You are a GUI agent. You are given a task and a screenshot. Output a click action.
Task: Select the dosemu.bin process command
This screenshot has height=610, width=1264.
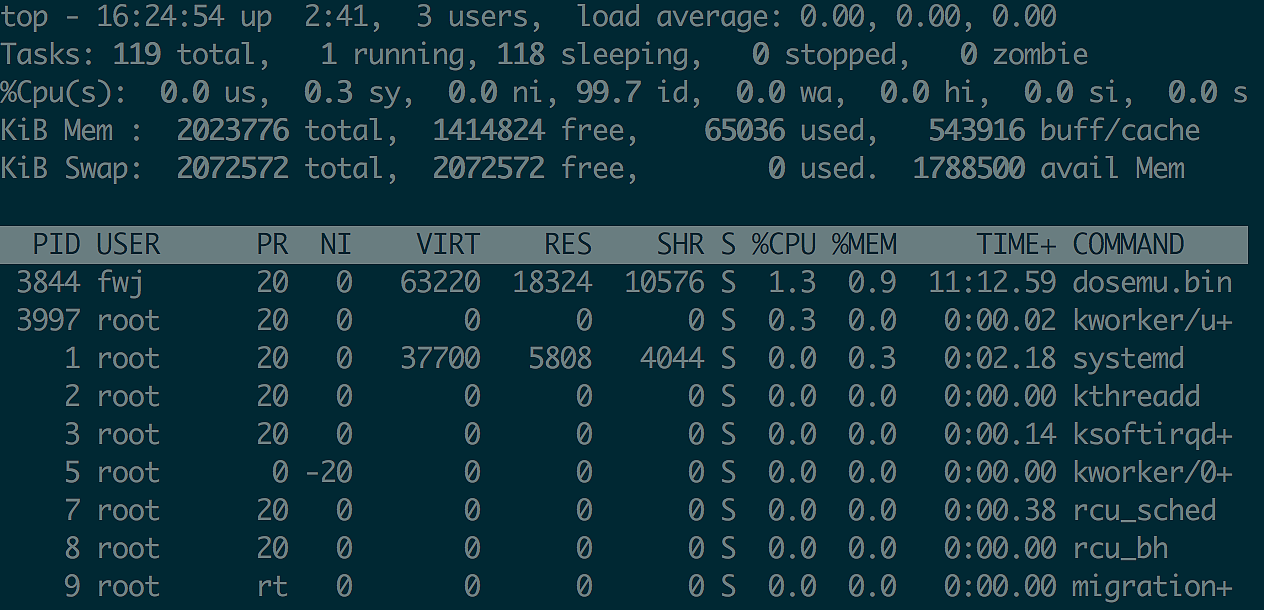[x=1152, y=283]
